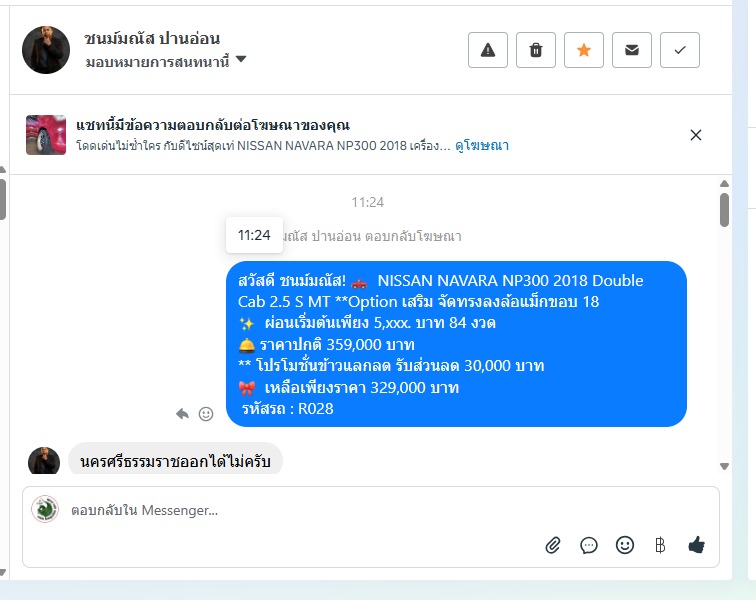Expand the มอบหมายการสนทนานี้ dropdown

(x=165, y=61)
